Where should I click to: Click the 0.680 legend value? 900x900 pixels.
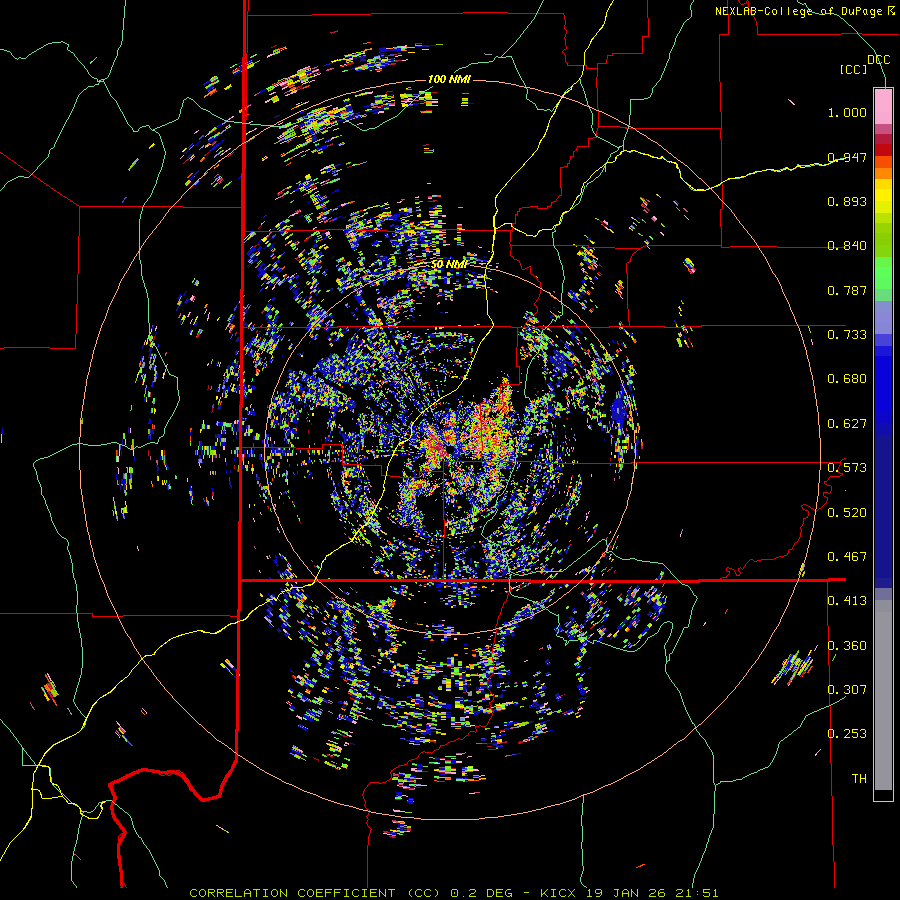tap(847, 379)
